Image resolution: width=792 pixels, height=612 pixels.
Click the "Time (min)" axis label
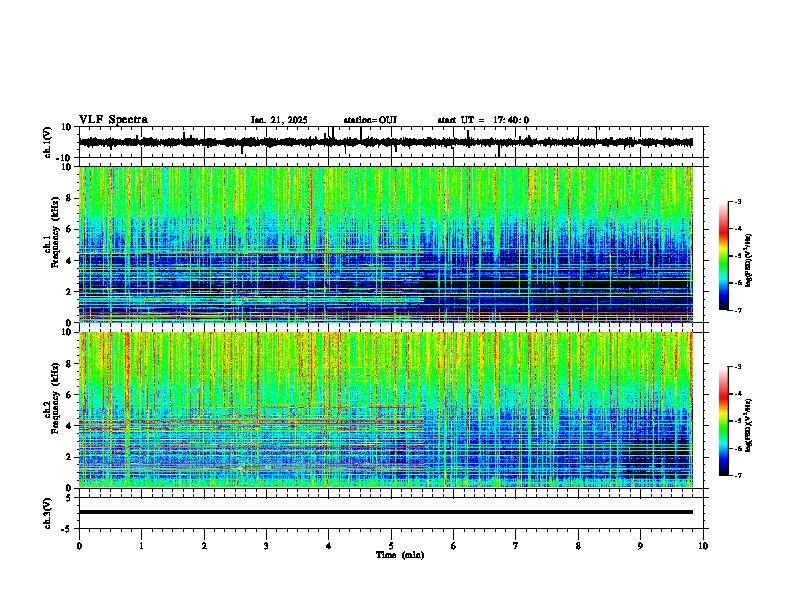click(400, 555)
